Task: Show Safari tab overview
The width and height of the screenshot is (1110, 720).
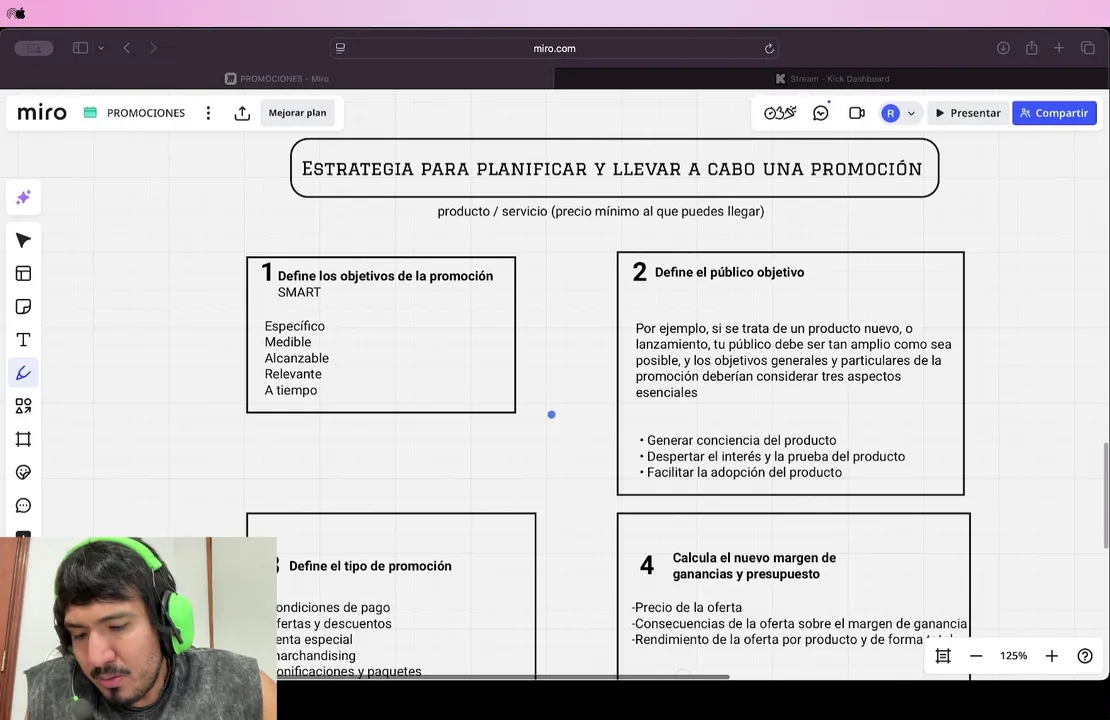Action: (x=1088, y=48)
